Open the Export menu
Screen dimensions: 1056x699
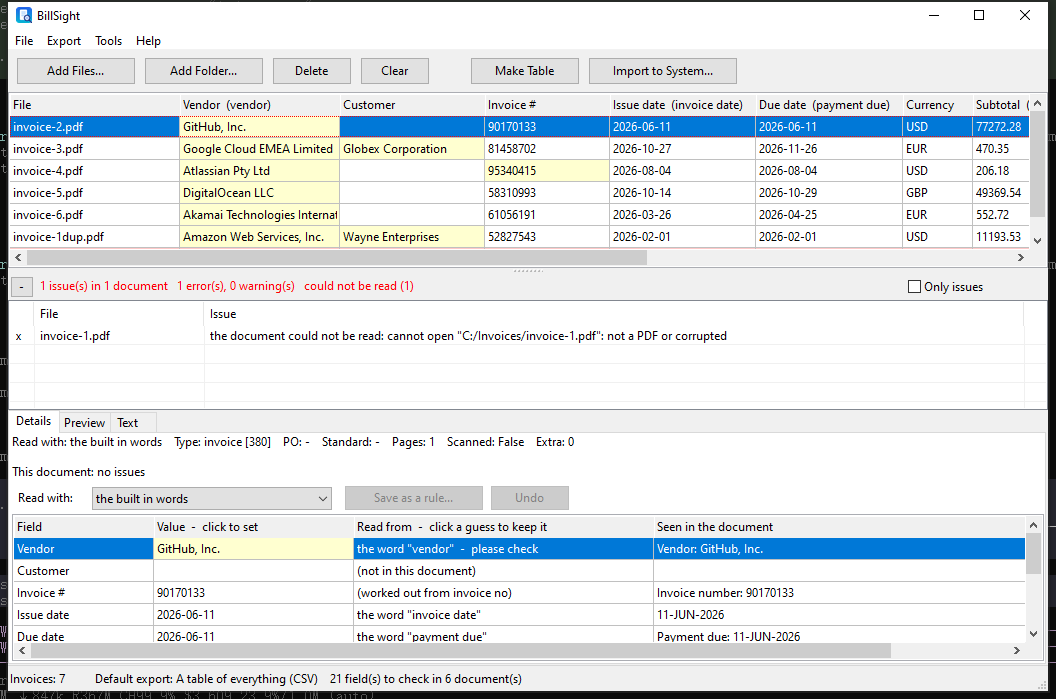tap(64, 41)
